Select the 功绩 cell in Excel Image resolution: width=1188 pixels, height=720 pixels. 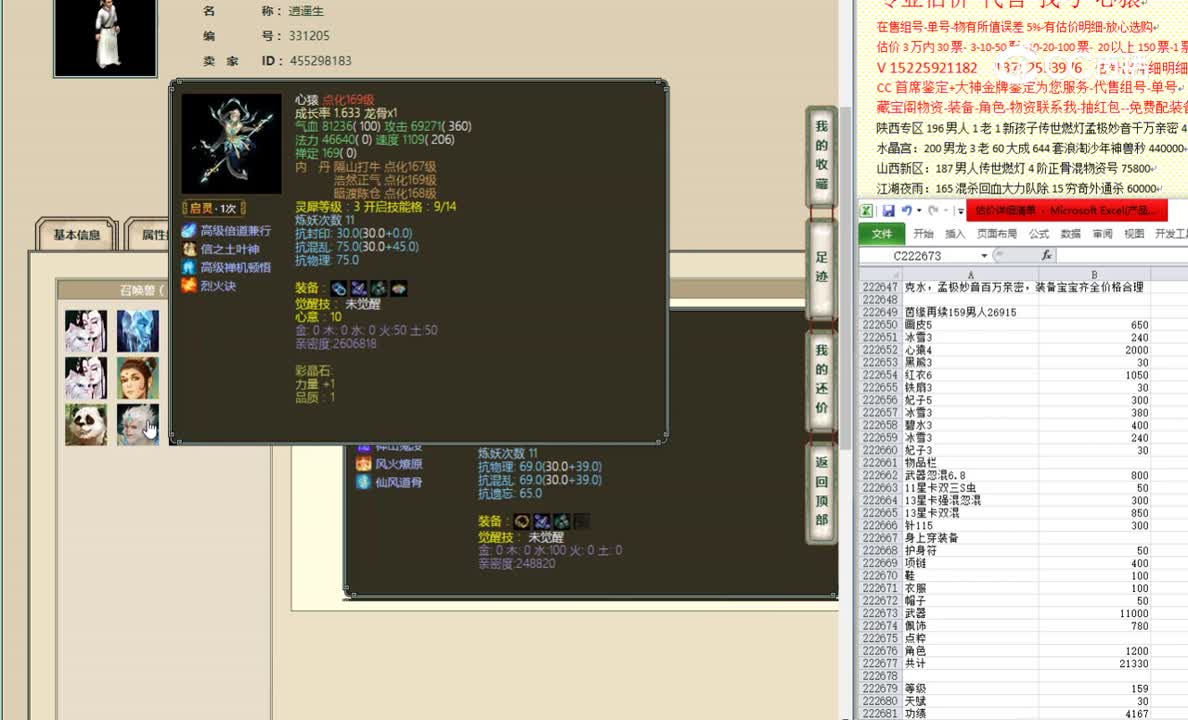(971, 713)
